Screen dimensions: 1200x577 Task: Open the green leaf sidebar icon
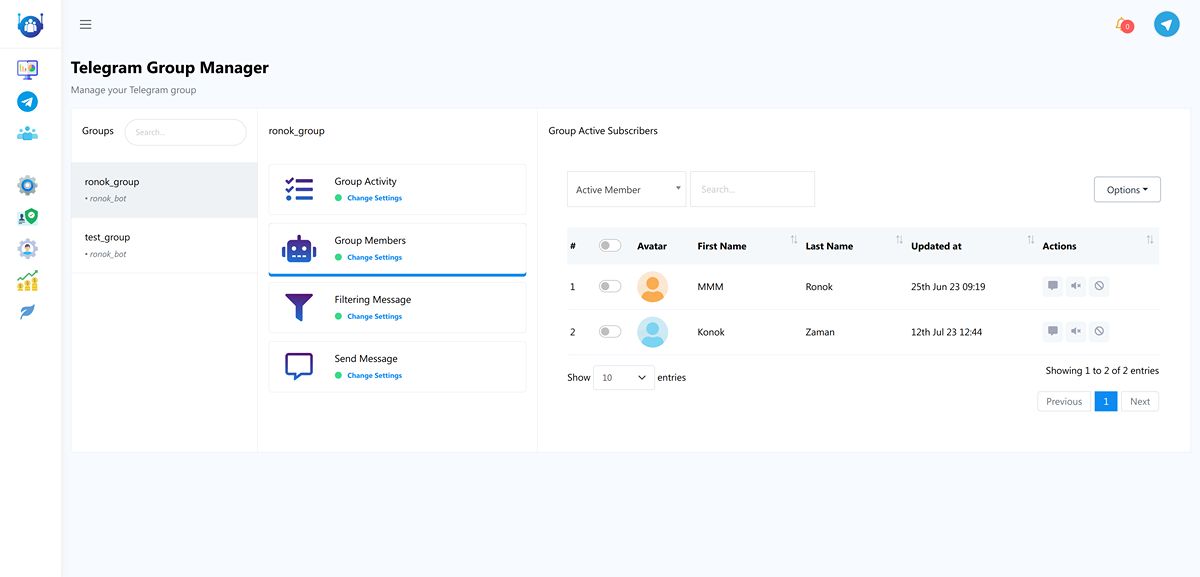point(28,312)
